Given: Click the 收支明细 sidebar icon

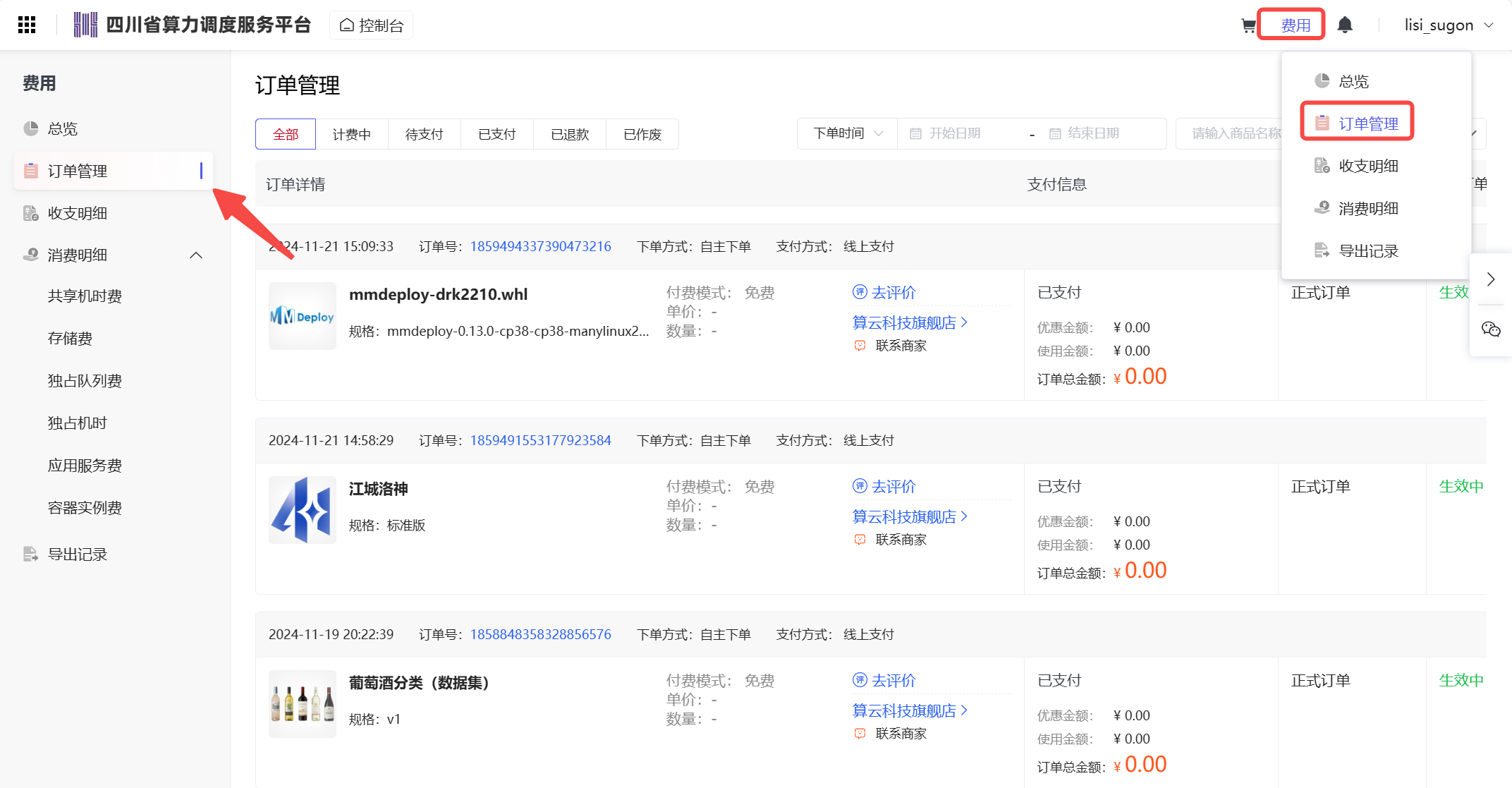Looking at the screenshot, I should point(31,213).
